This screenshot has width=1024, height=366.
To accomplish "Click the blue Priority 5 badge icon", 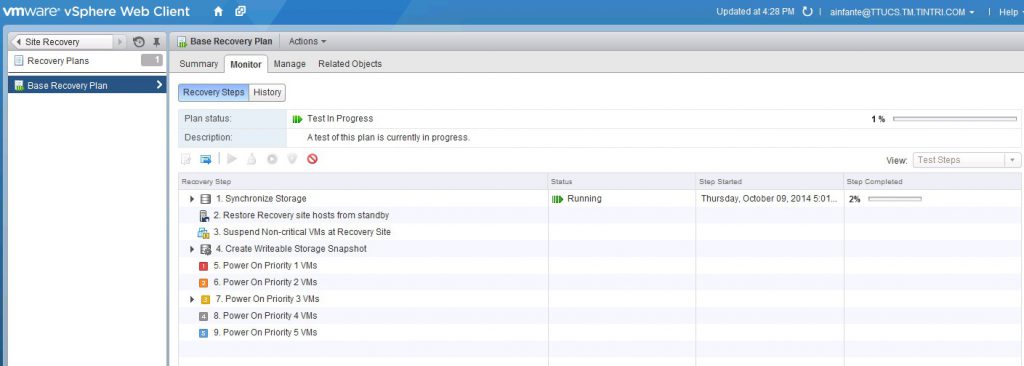I will [203, 333].
